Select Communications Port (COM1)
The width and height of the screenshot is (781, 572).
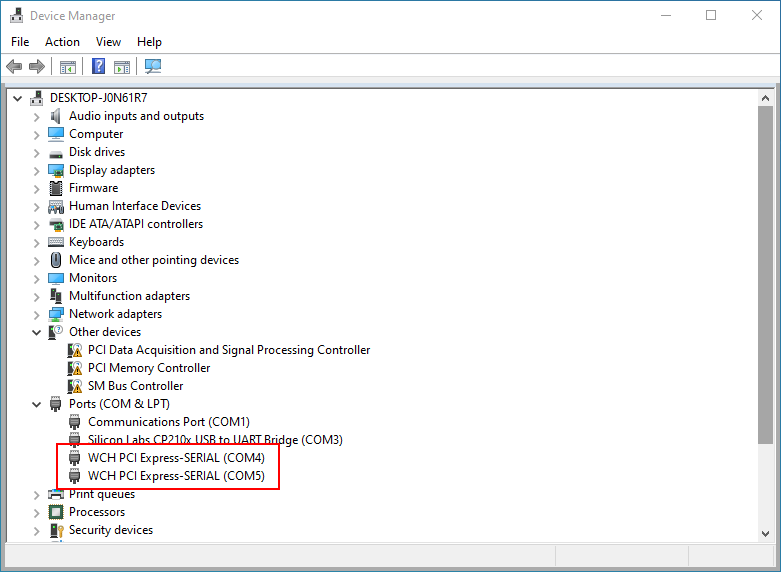[168, 422]
